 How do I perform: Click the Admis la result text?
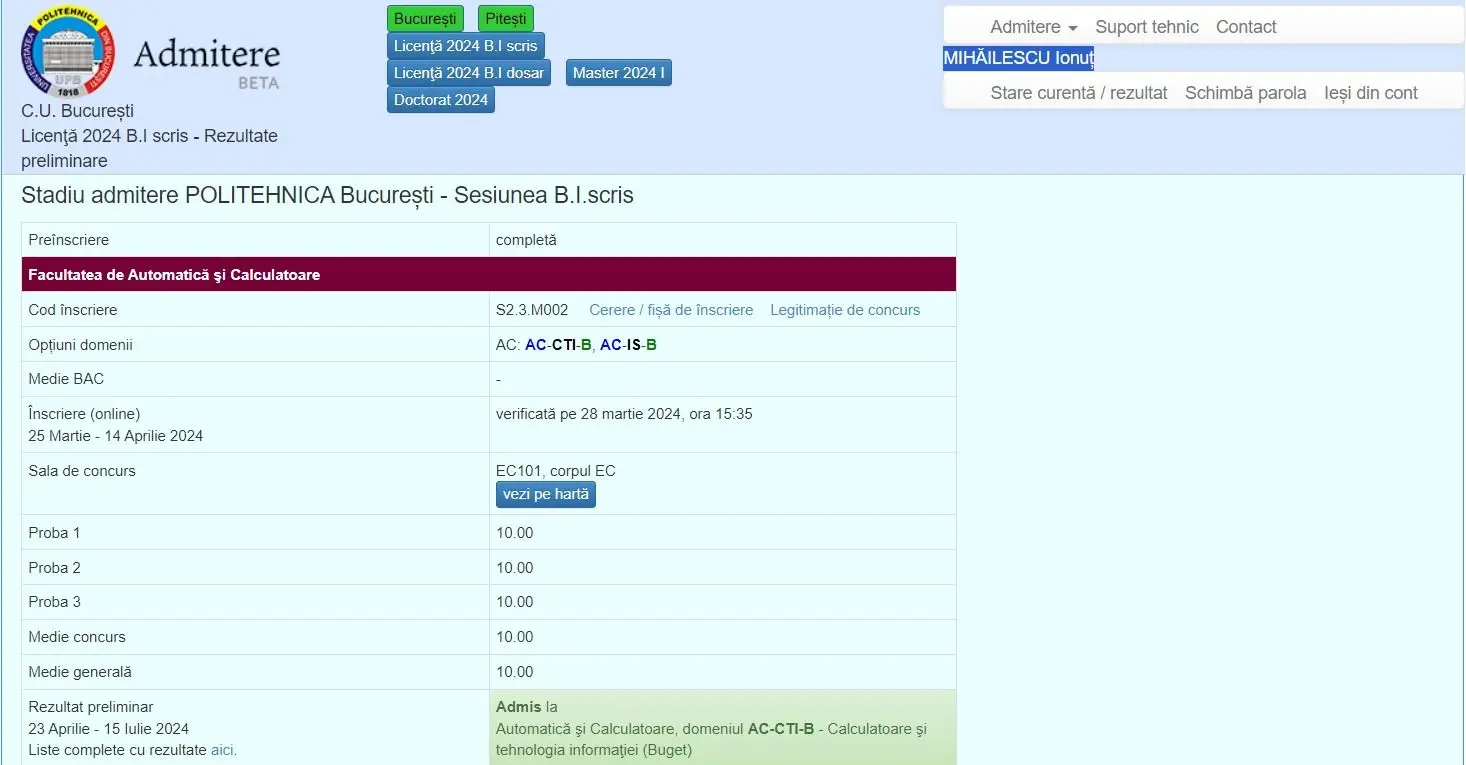(526, 707)
